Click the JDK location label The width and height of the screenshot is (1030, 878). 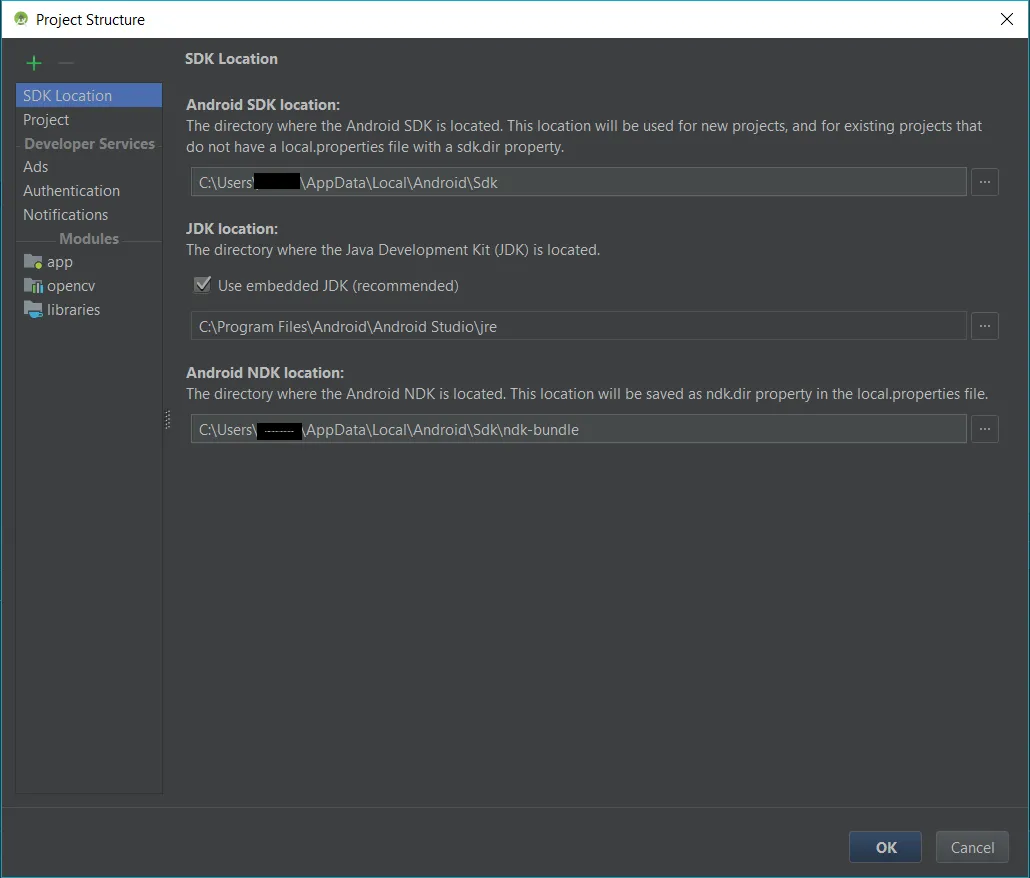232,229
